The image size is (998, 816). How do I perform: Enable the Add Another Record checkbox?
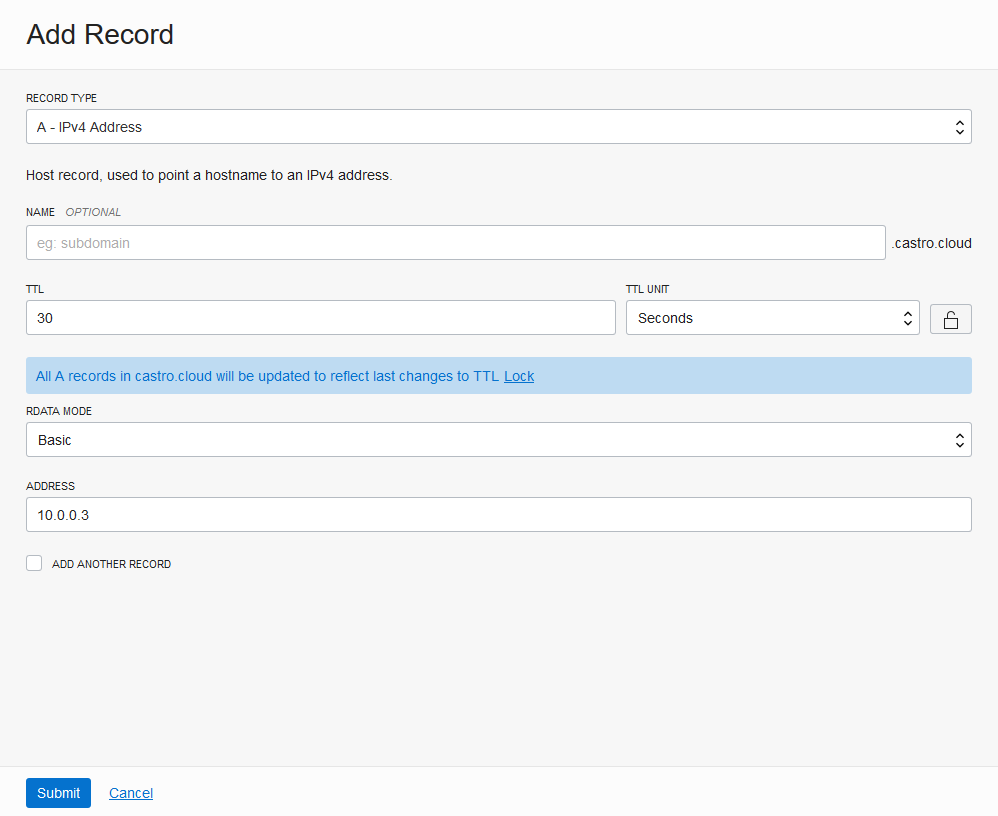tap(34, 563)
